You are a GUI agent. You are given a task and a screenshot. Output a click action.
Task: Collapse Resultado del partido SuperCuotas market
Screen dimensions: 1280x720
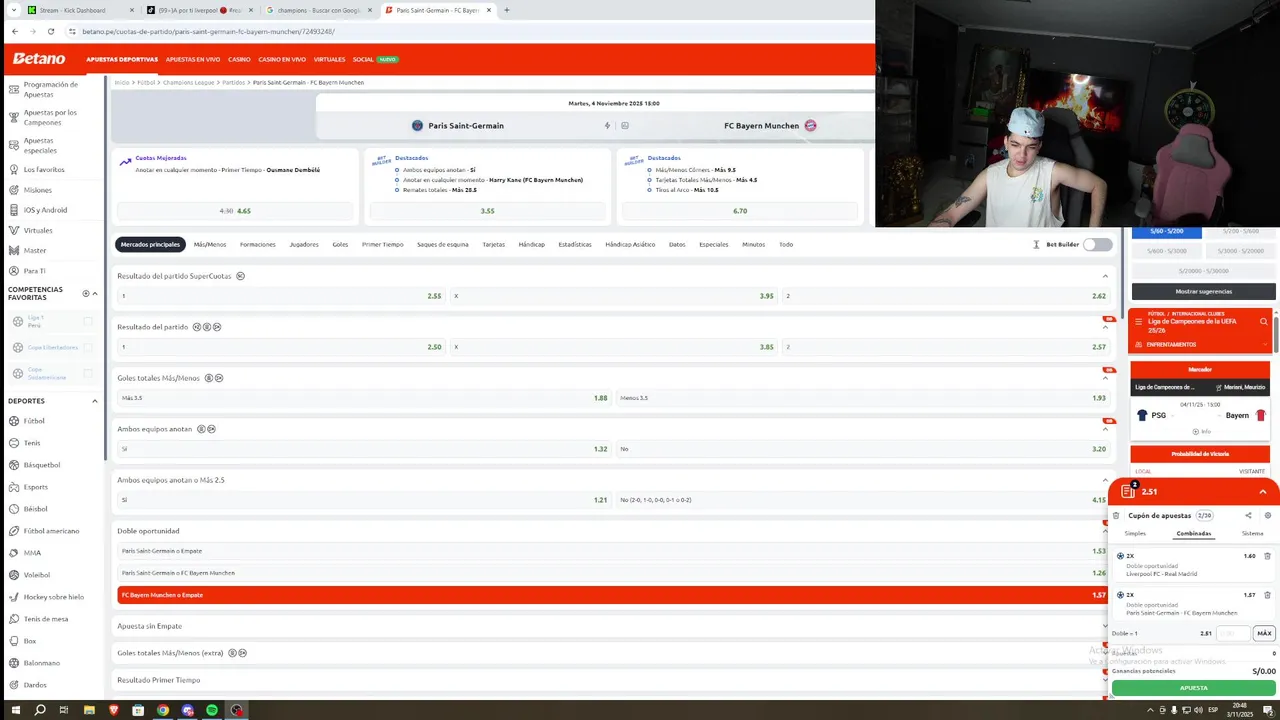[1105, 276]
